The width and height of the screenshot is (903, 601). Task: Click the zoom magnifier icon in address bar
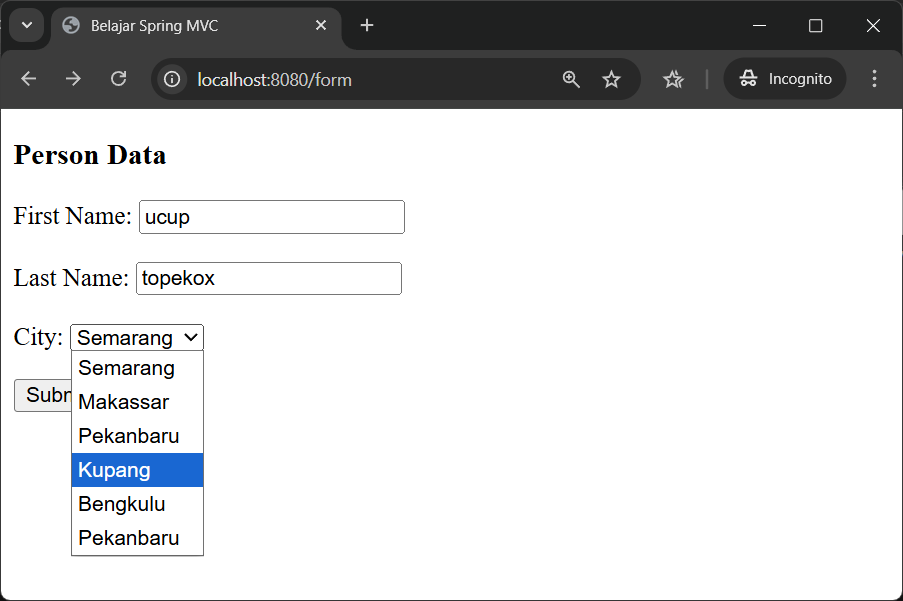click(571, 78)
